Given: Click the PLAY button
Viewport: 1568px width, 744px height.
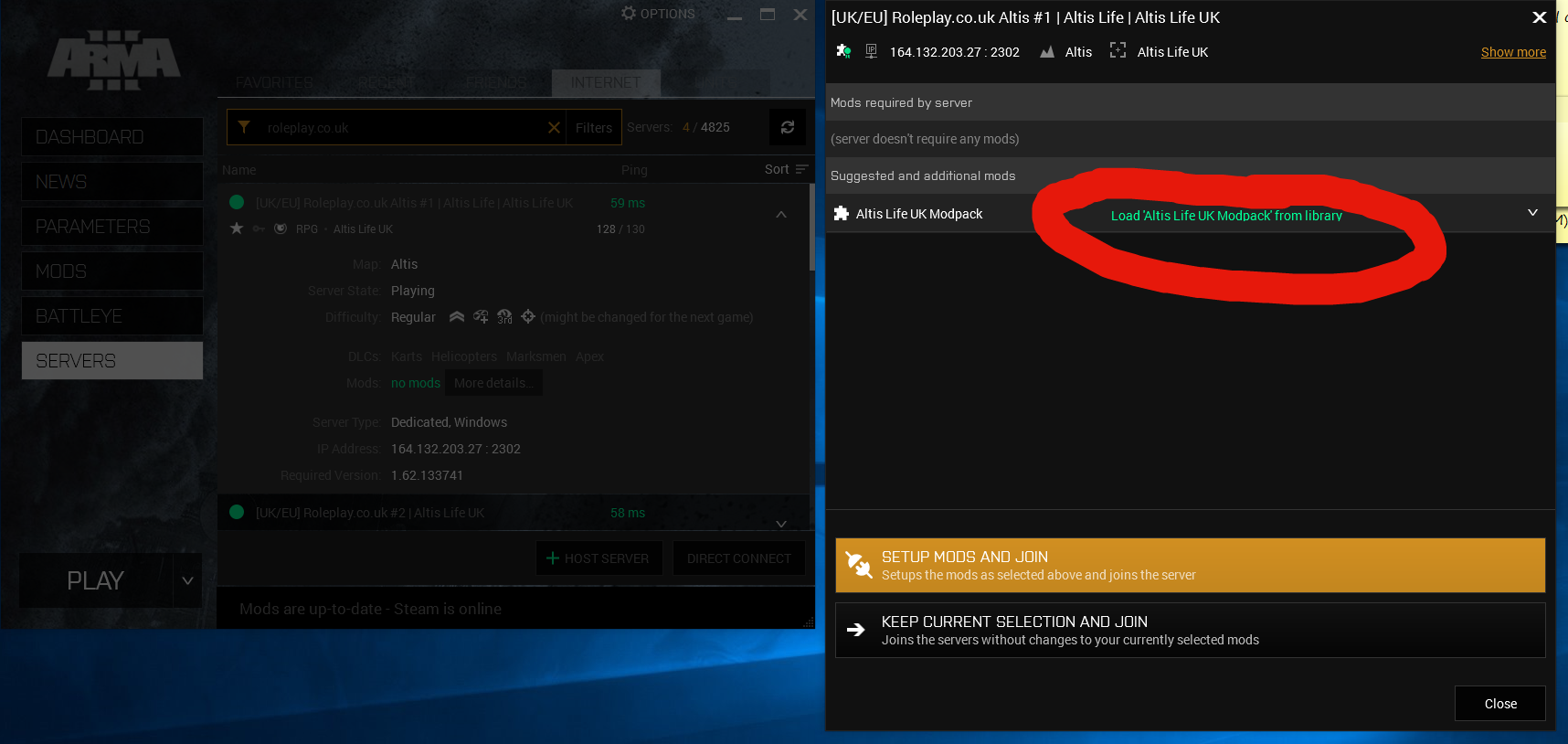Looking at the screenshot, I should pyautogui.click(x=96, y=580).
